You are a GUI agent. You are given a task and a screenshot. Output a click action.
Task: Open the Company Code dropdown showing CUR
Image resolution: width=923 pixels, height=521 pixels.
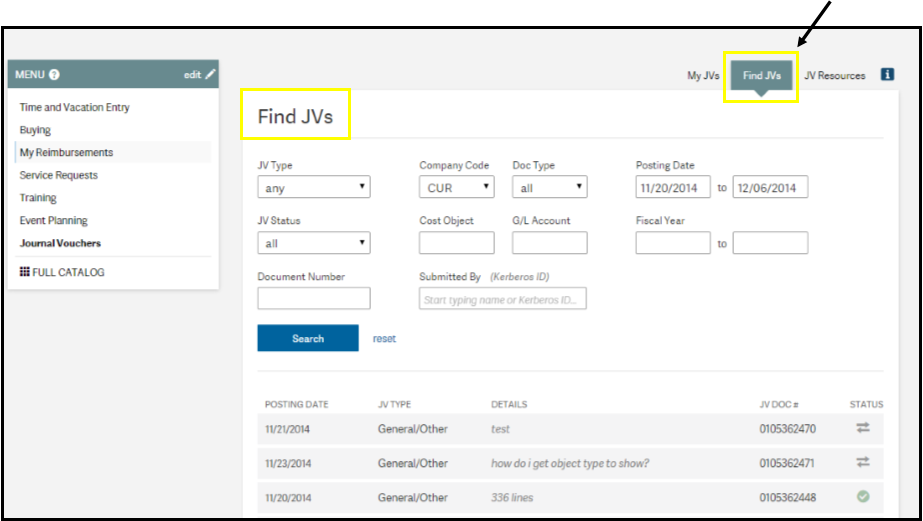pos(456,187)
